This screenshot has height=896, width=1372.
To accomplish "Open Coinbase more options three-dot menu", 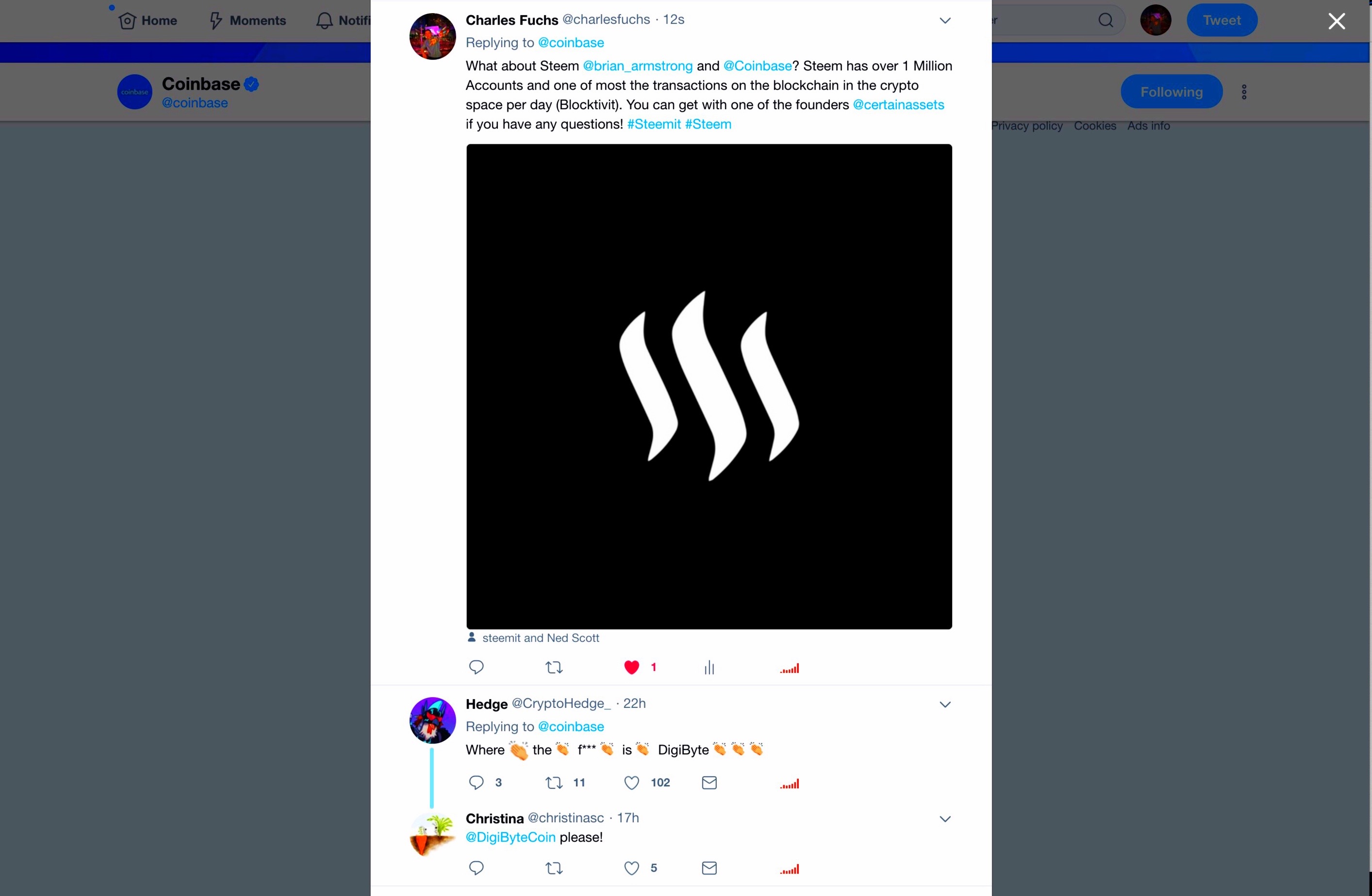I will 1244,92.
